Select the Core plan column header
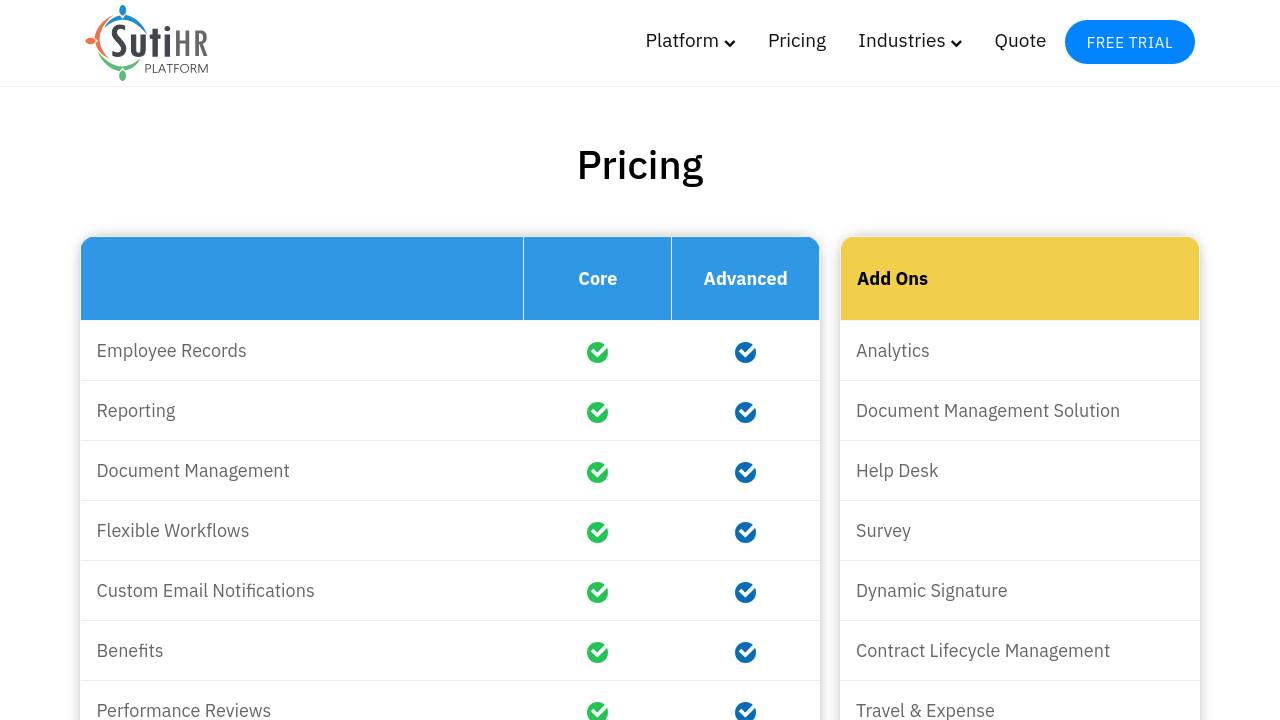Viewport: 1280px width, 720px height. (597, 279)
